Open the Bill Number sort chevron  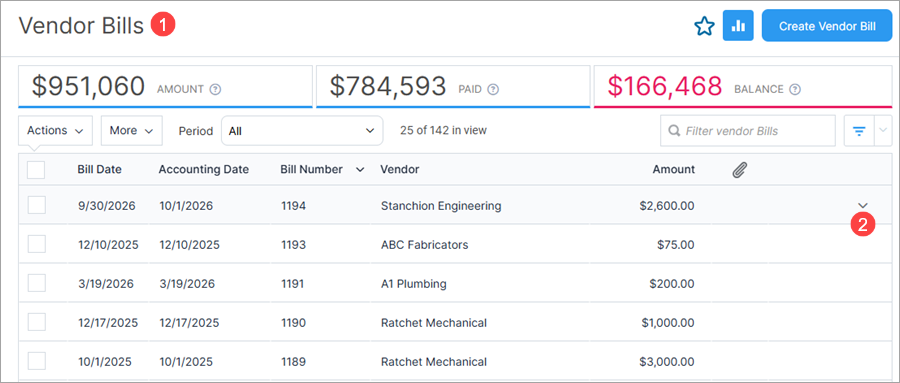tap(360, 170)
